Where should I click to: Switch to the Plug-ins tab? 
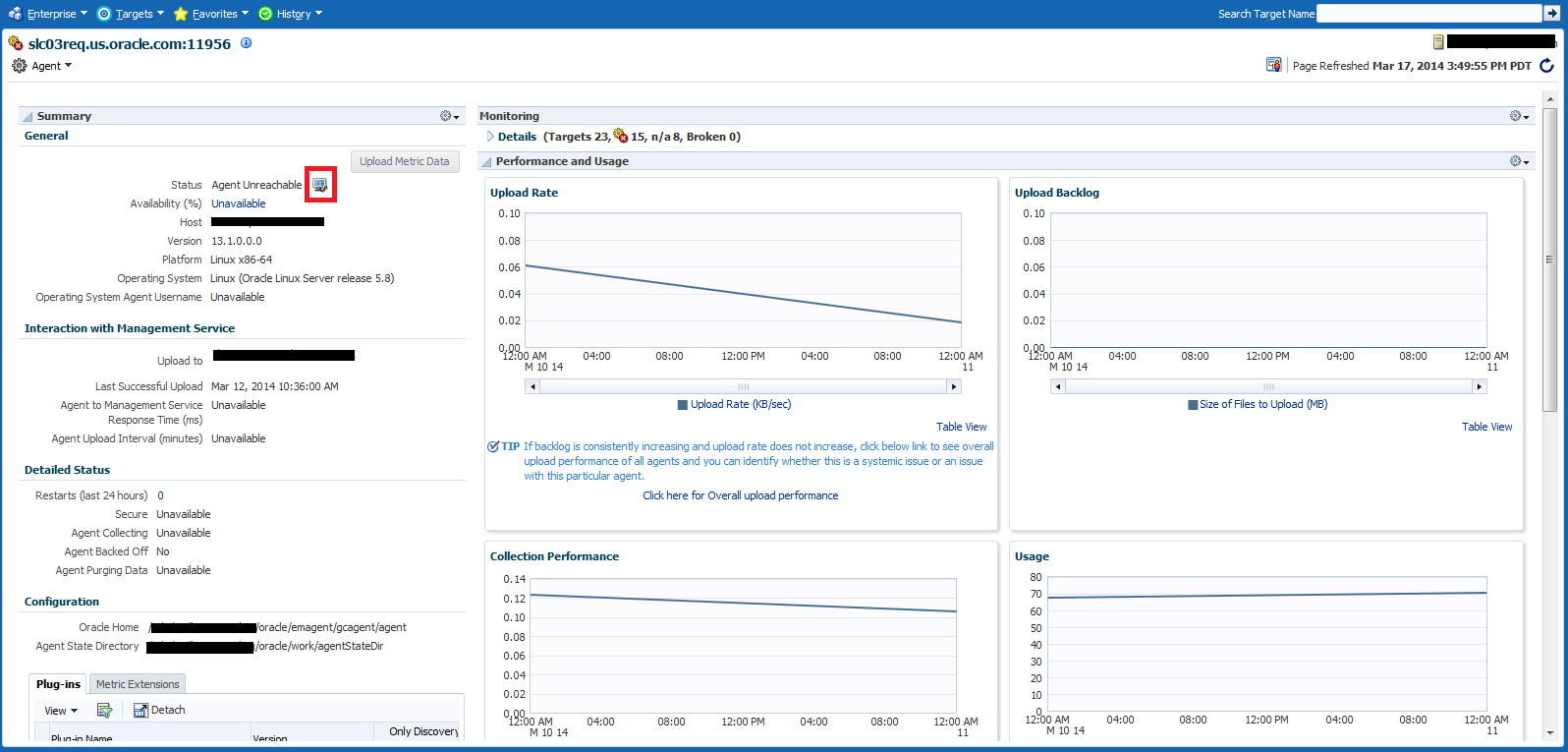(59, 684)
